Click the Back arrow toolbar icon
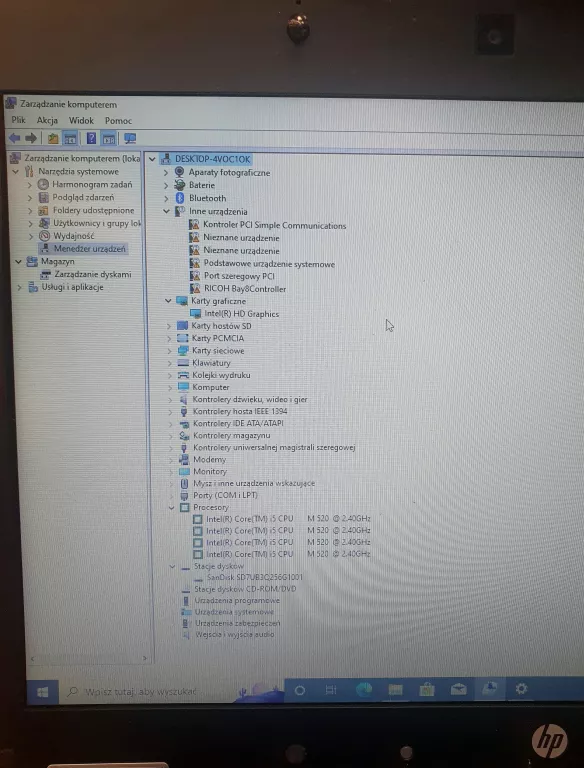The height and width of the screenshot is (768, 584). tap(15, 138)
